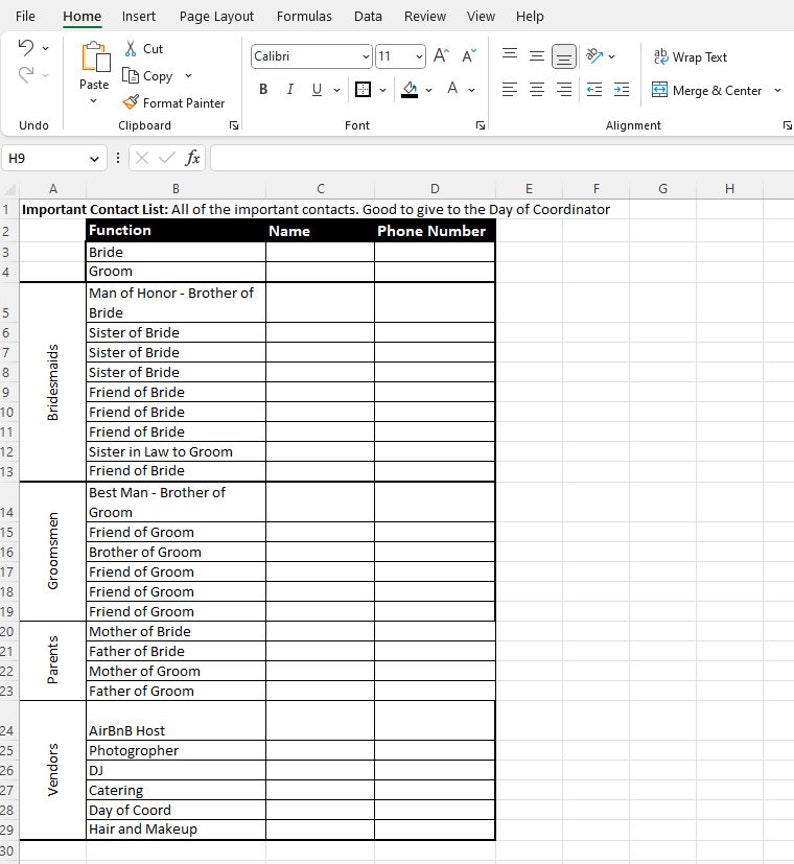Set Top Align for cells
Screen dimensions: 794x864
(x=510, y=55)
